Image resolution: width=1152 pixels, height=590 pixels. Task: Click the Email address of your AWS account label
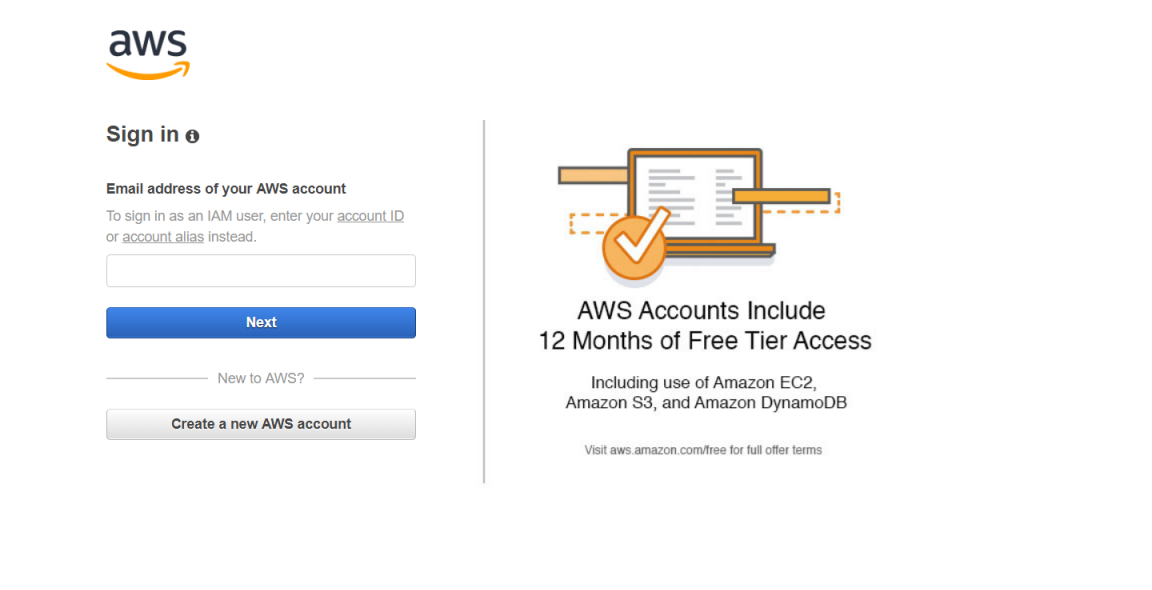pyautogui.click(x=226, y=189)
